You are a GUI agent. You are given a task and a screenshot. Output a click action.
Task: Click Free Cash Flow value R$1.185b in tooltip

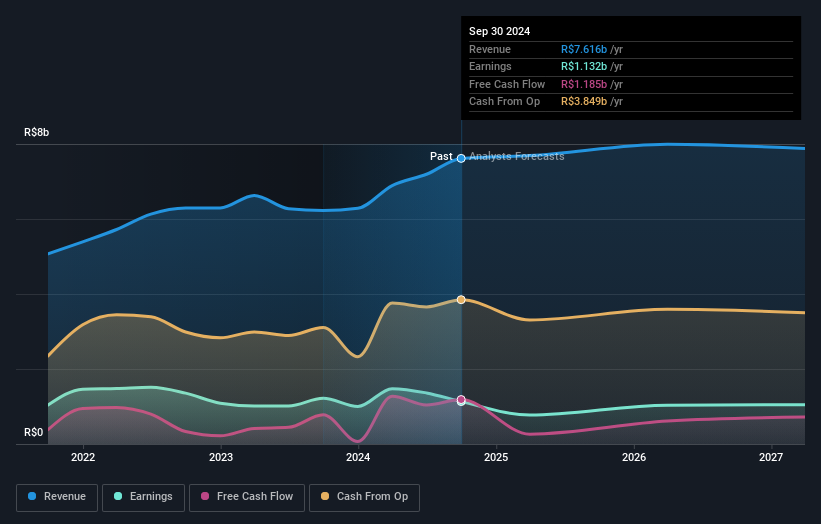(x=584, y=84)
